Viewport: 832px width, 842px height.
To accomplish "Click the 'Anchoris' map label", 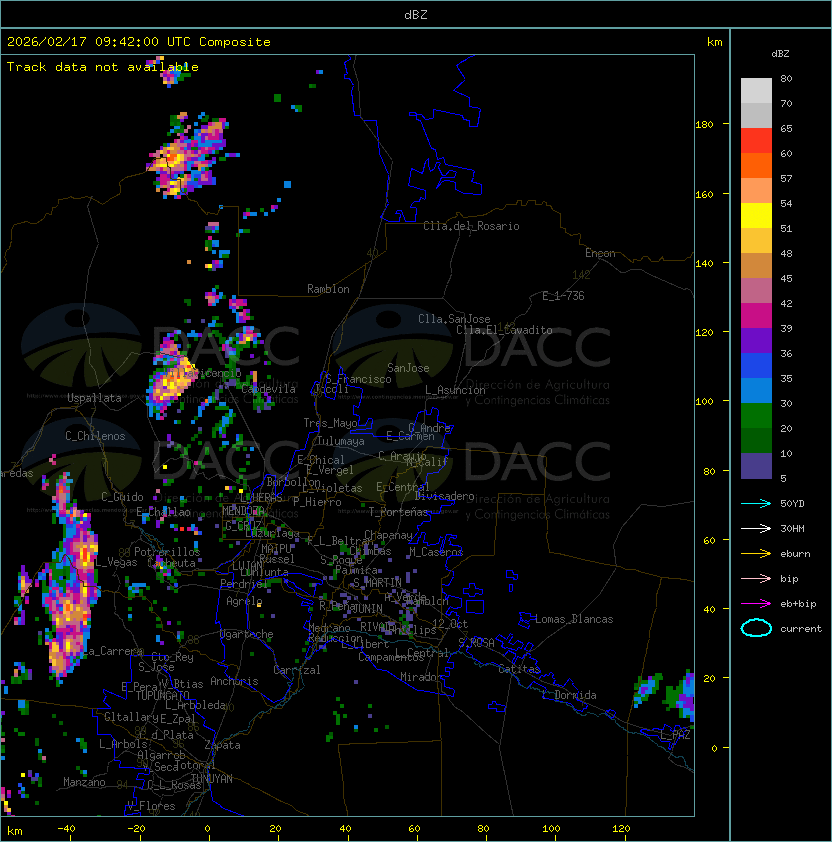I will [234, 681].
